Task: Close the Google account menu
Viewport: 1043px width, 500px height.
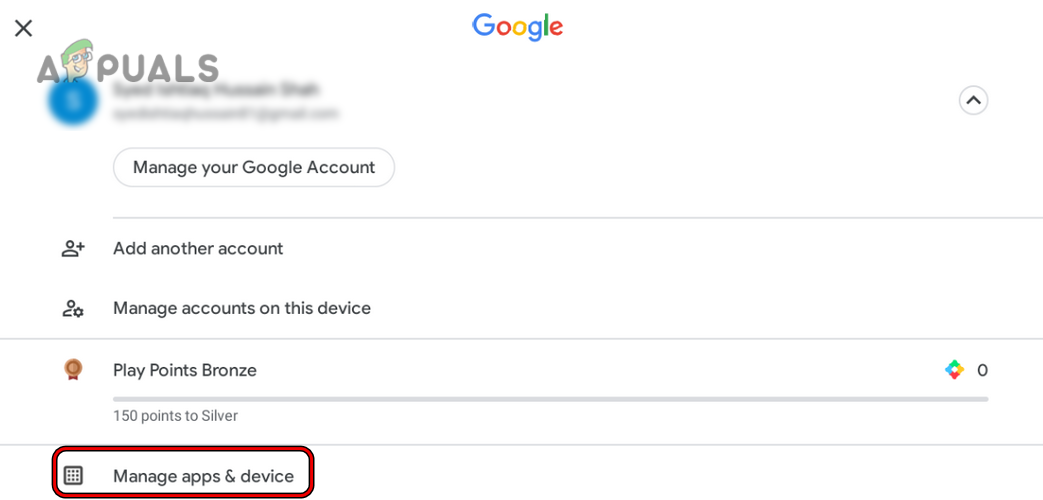Action: (23, 28)
